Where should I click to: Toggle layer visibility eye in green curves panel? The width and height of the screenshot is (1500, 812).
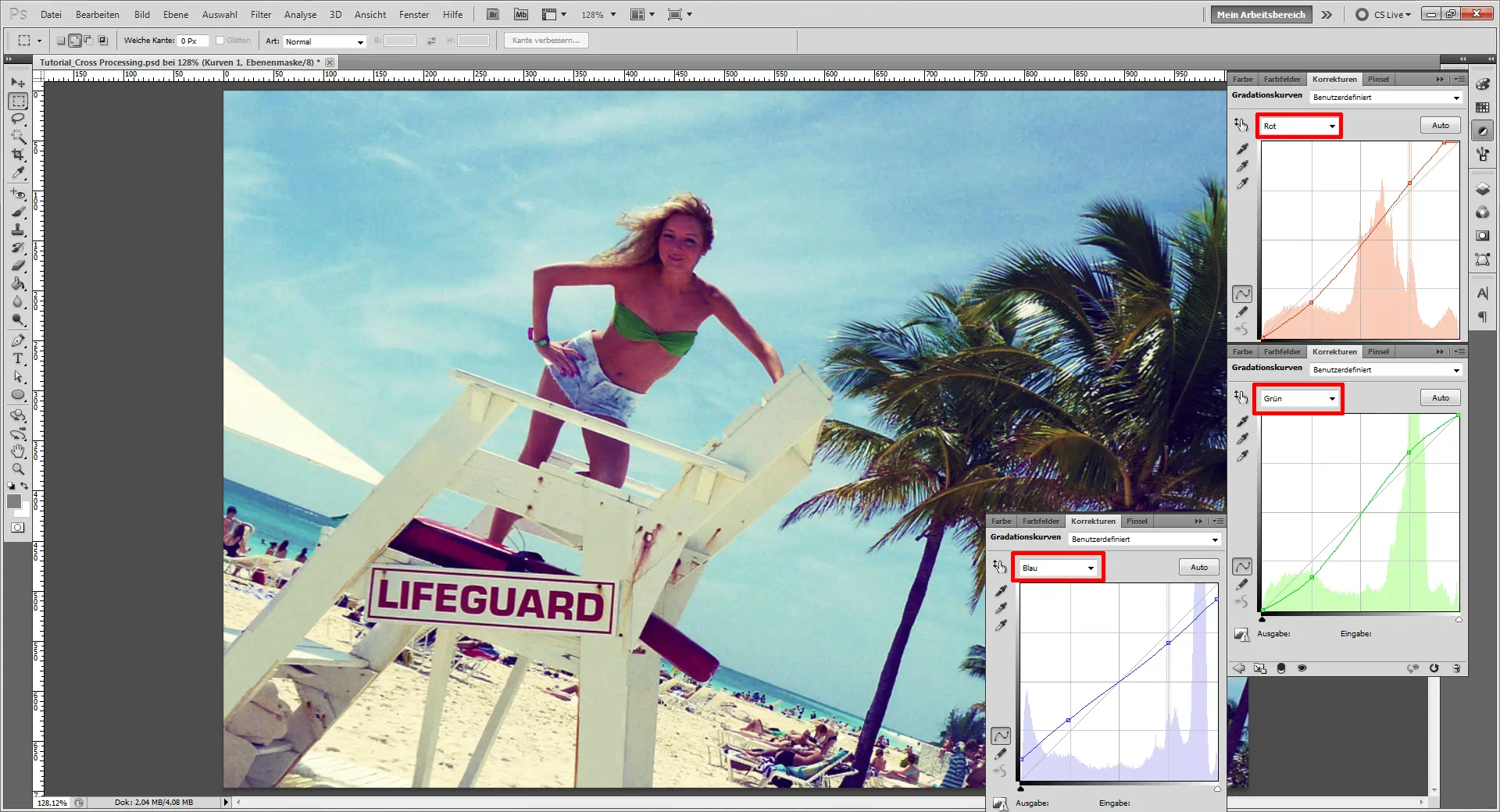coord(1302,668)
